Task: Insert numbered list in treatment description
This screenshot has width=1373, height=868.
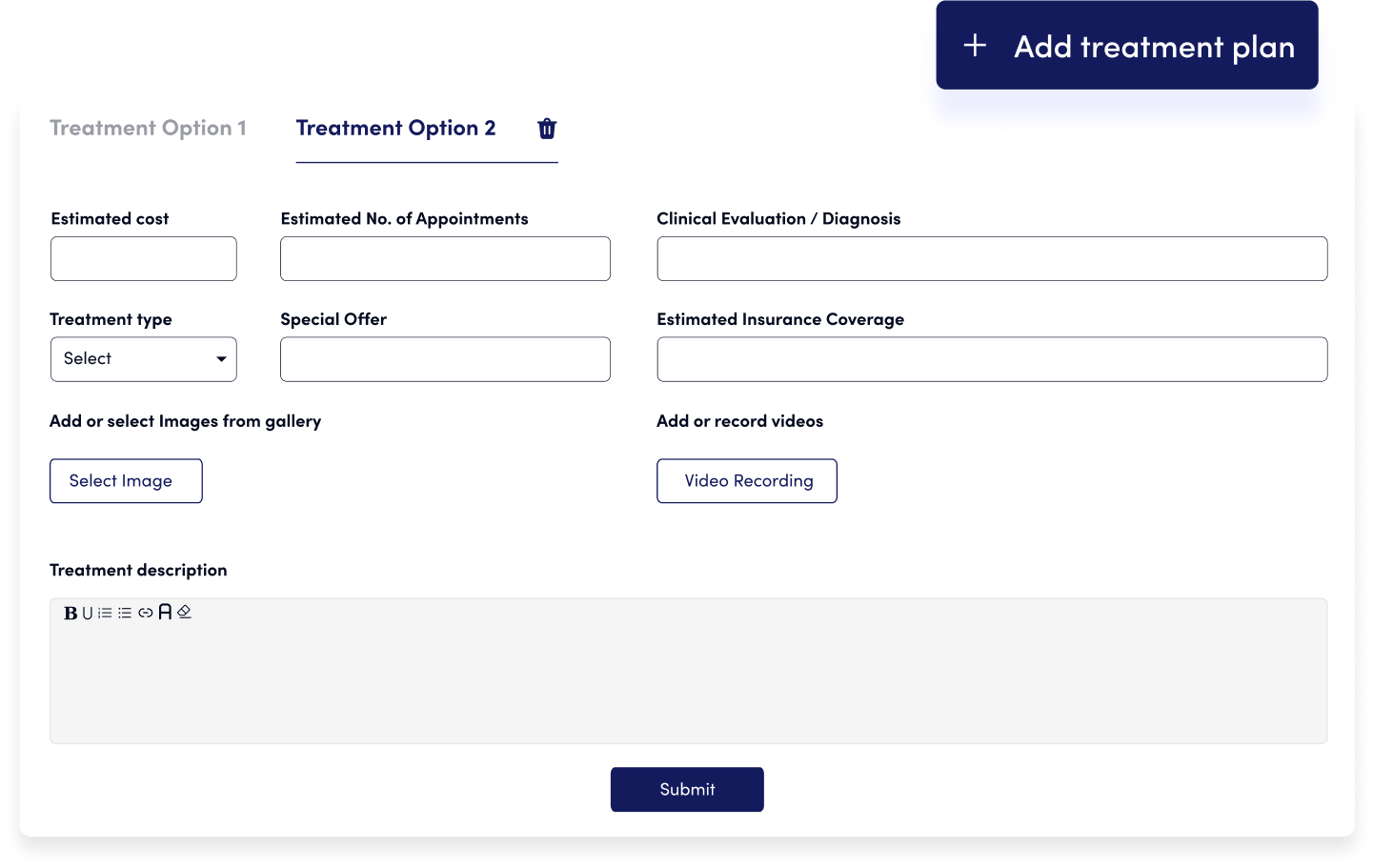Action: [x=105, y=613]
